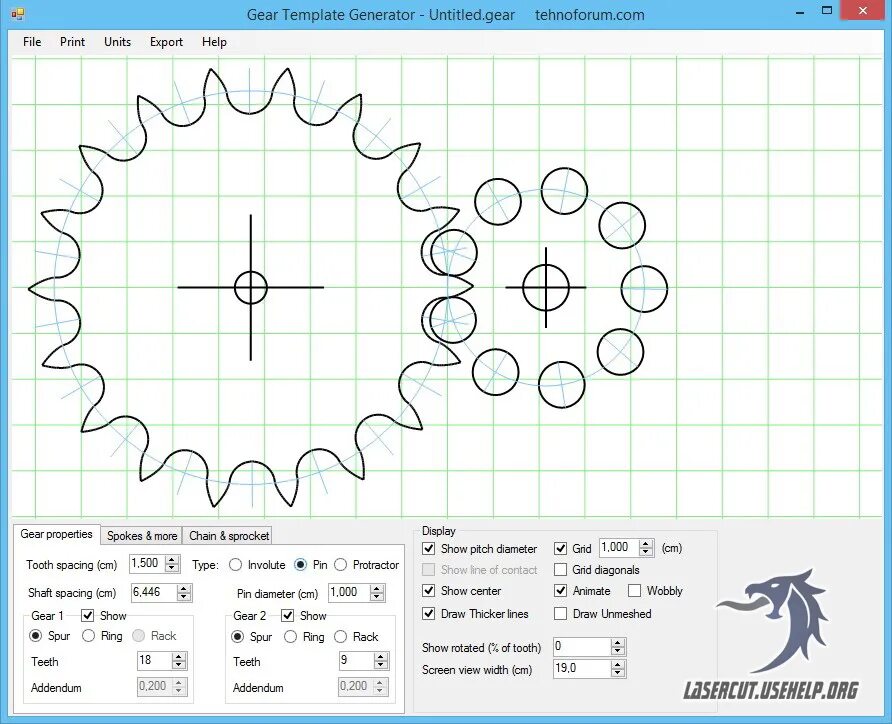Viewport: 892px width, 724px height.
Task: Open the Units menu
Action: [117, 42]
